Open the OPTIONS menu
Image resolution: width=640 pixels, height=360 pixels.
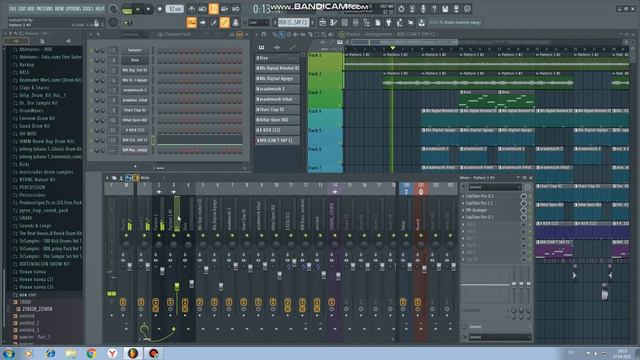coord(73,8)
